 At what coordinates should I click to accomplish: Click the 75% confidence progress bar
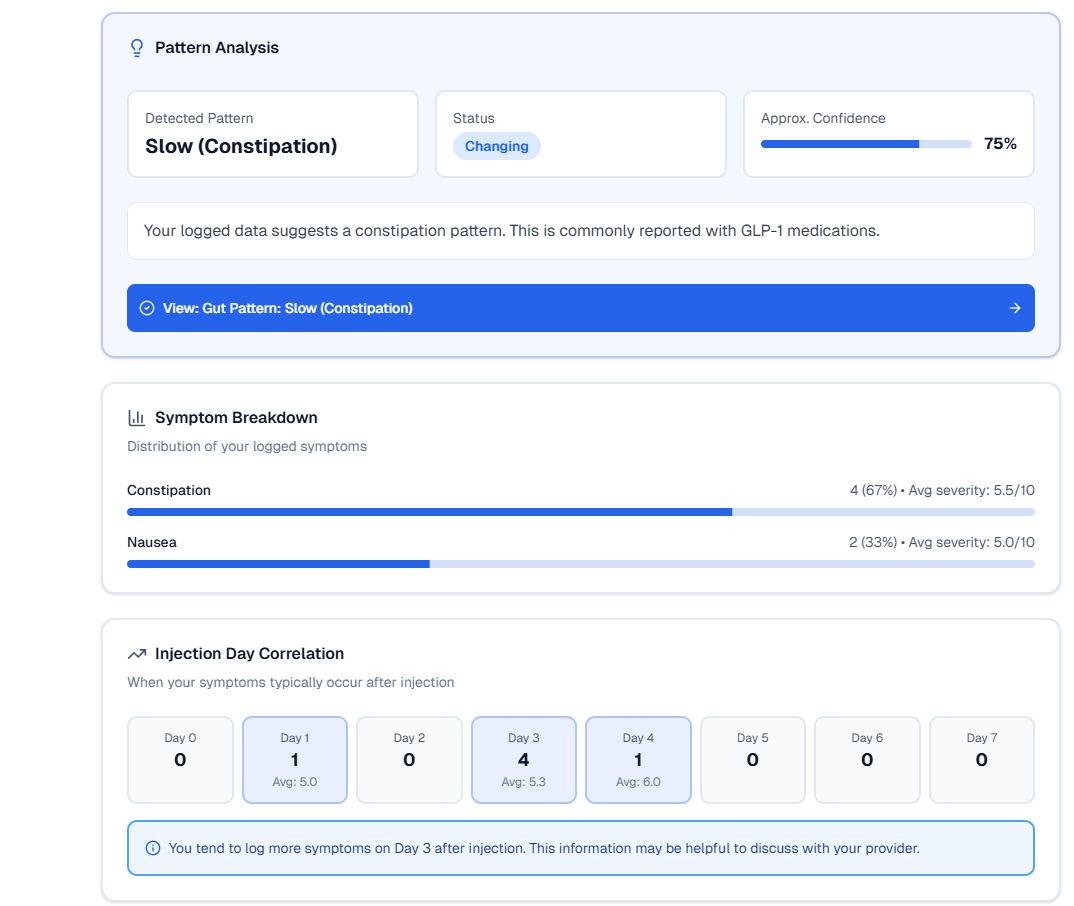[x=865, y=144]
